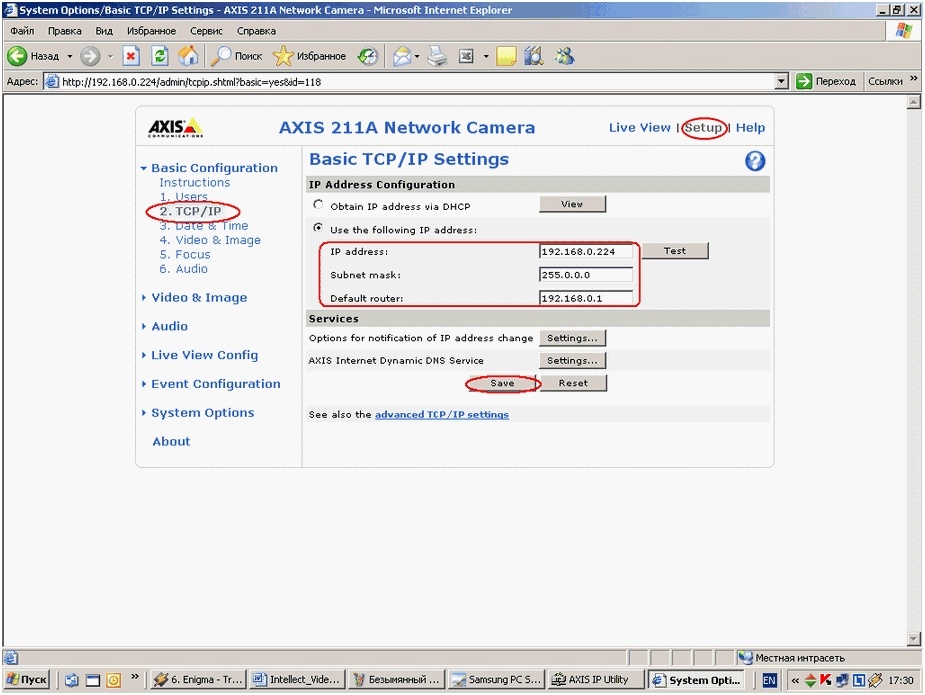Open the Избранное menu in menu bar

pyautogui.click(x=150, y=31)
